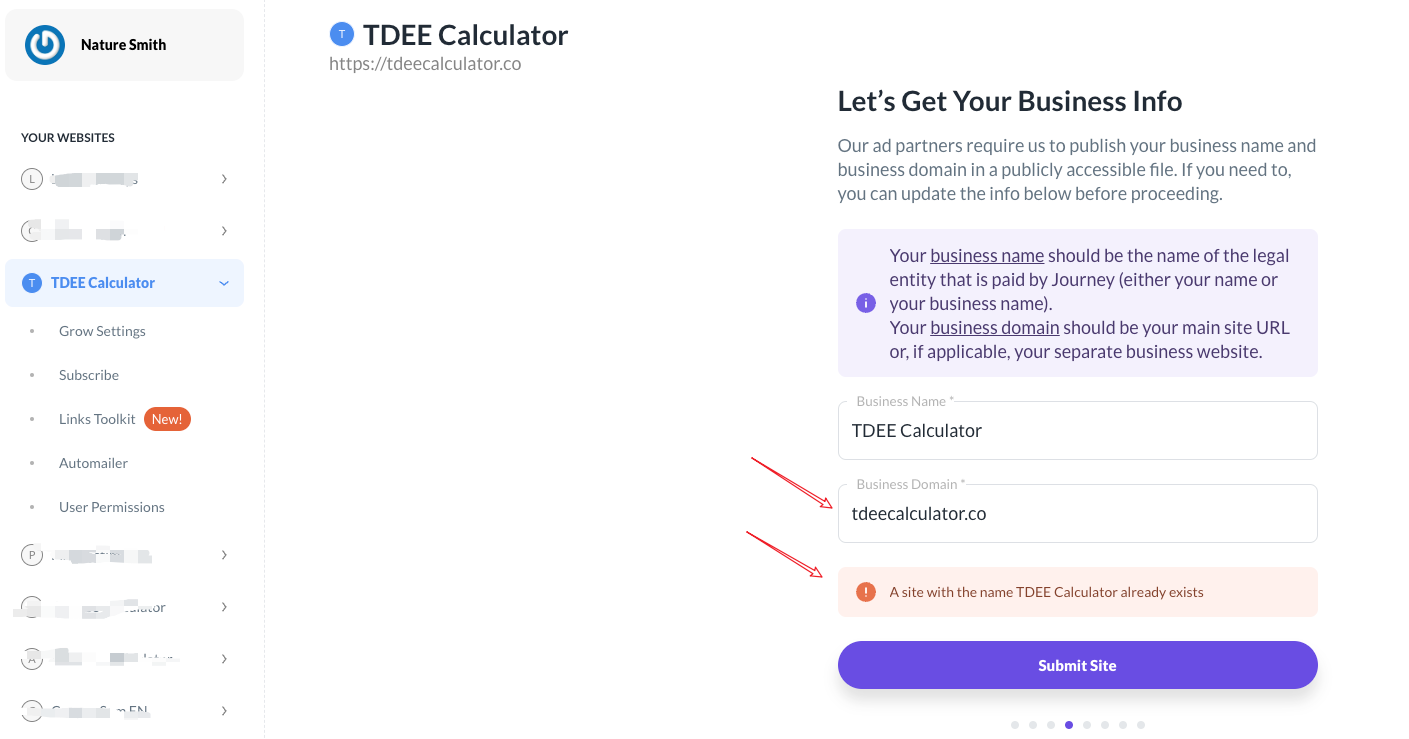The height and width of the screenshot is (739, 1409).
Task: Click the business domain underlined link
Action: pyautogui.click(x=994, y=328)
